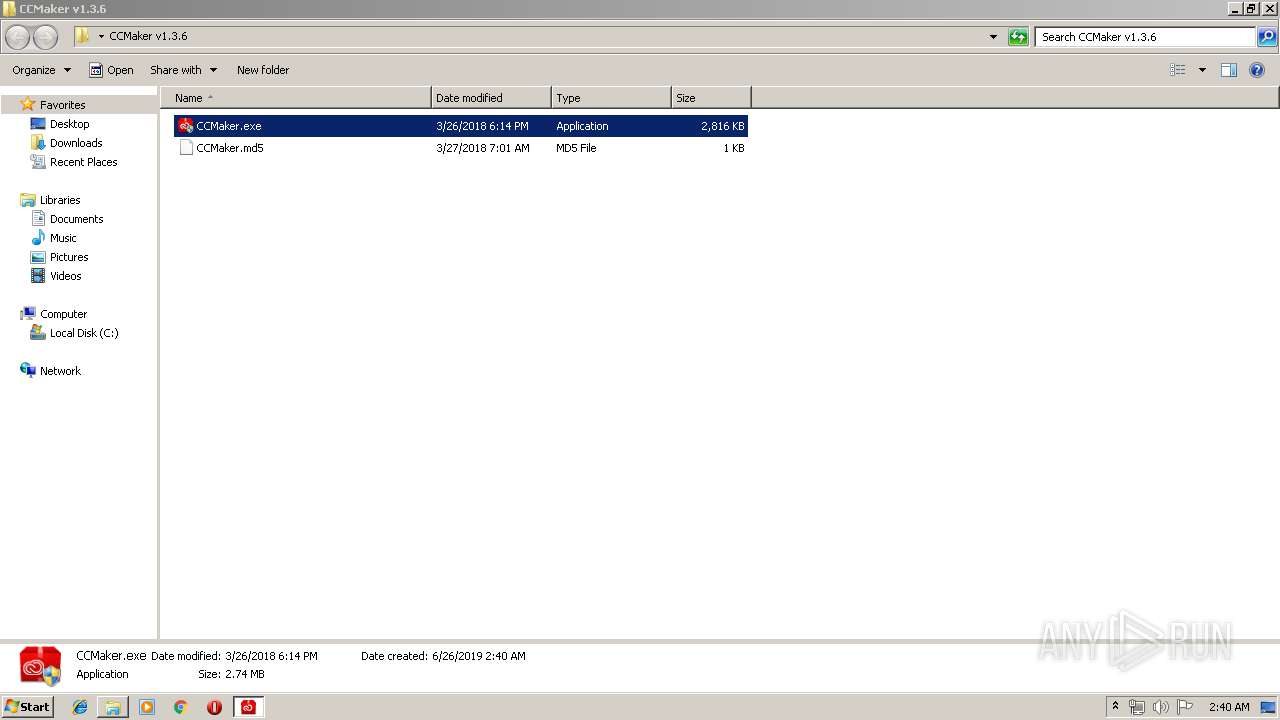The width and height of the screenshot is (1280, 720).
Task: Click the volume speaker tray icon
Action: [x=1160, y=707]
